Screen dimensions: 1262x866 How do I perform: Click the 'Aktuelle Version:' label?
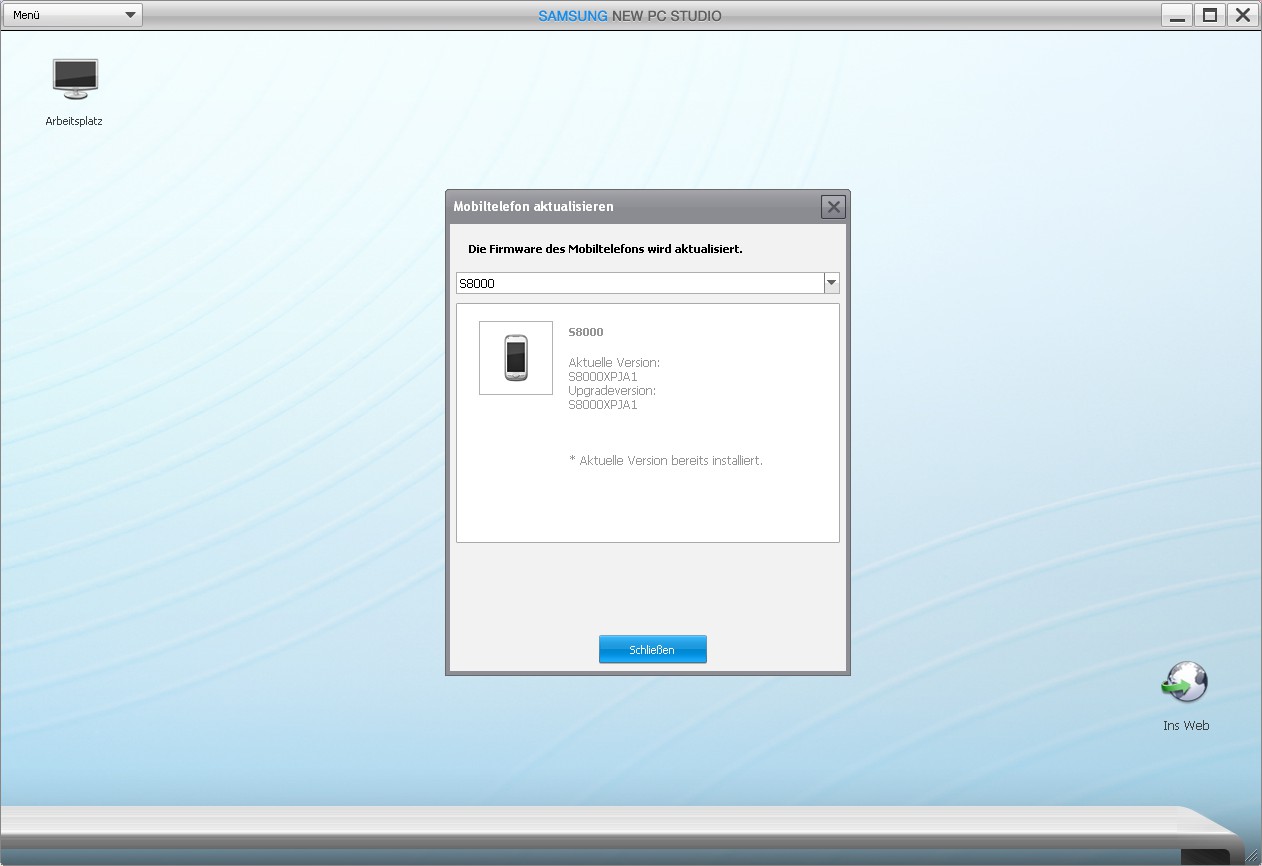(x=614, y=362)
